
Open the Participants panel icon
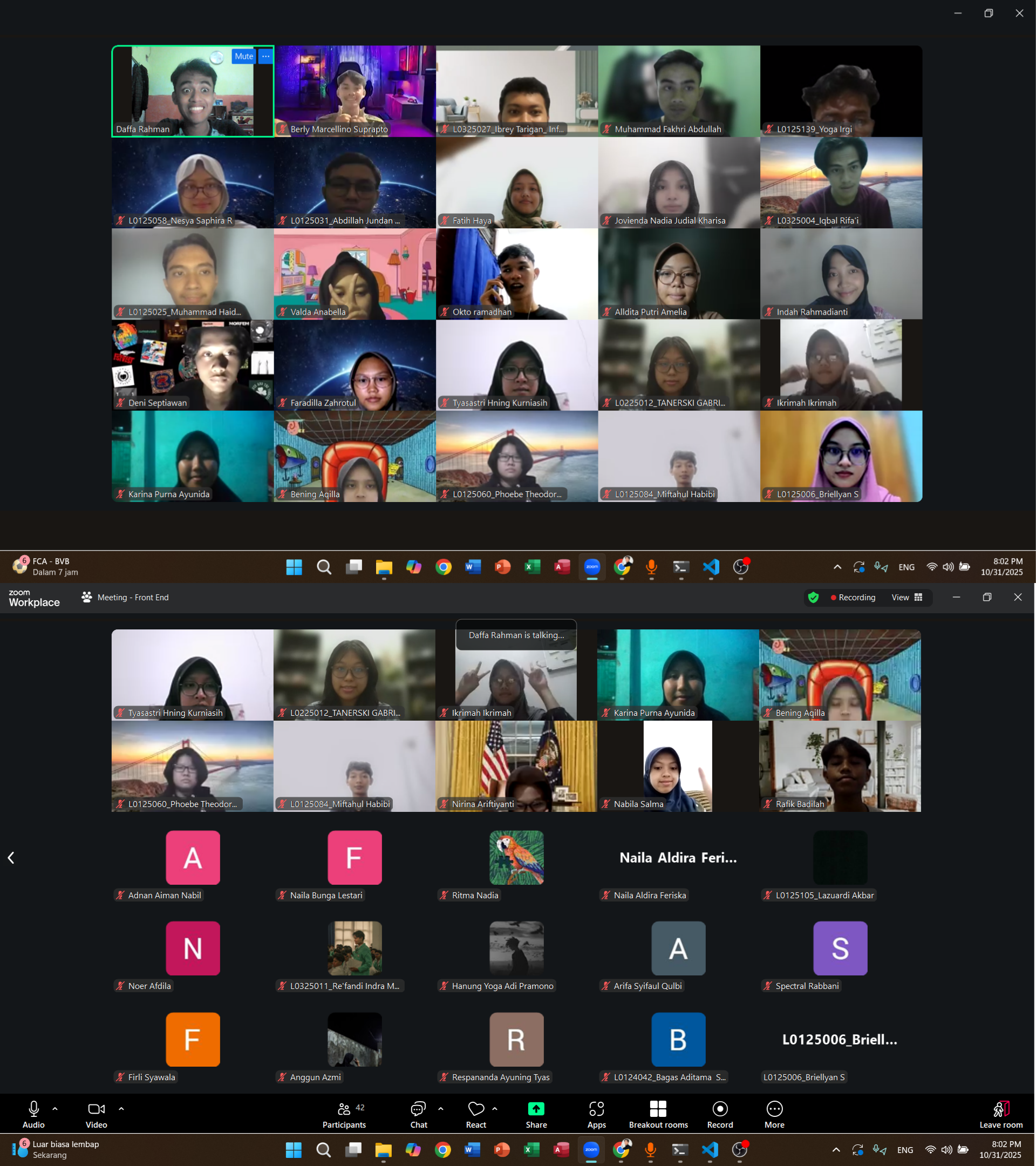pos(344,1109)
